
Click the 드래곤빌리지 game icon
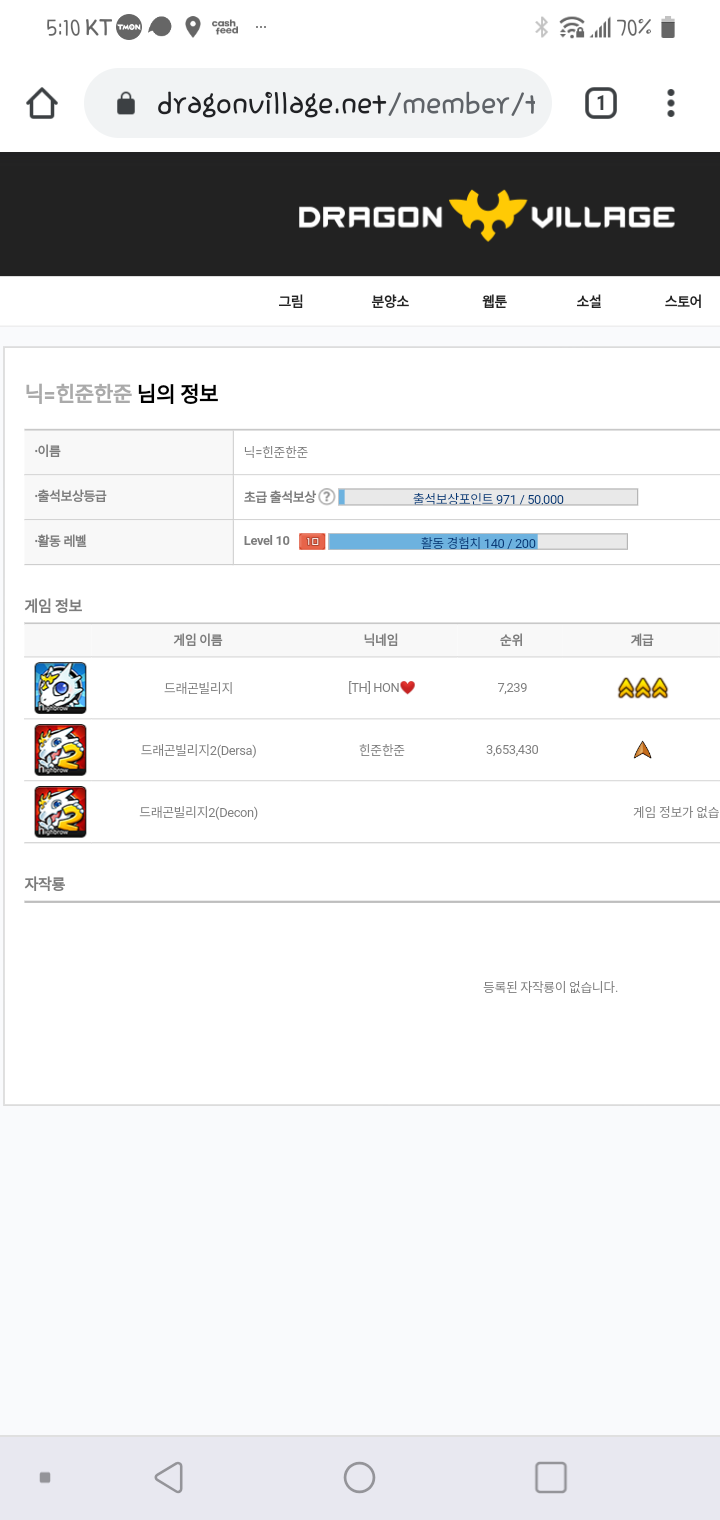[60, 688]
